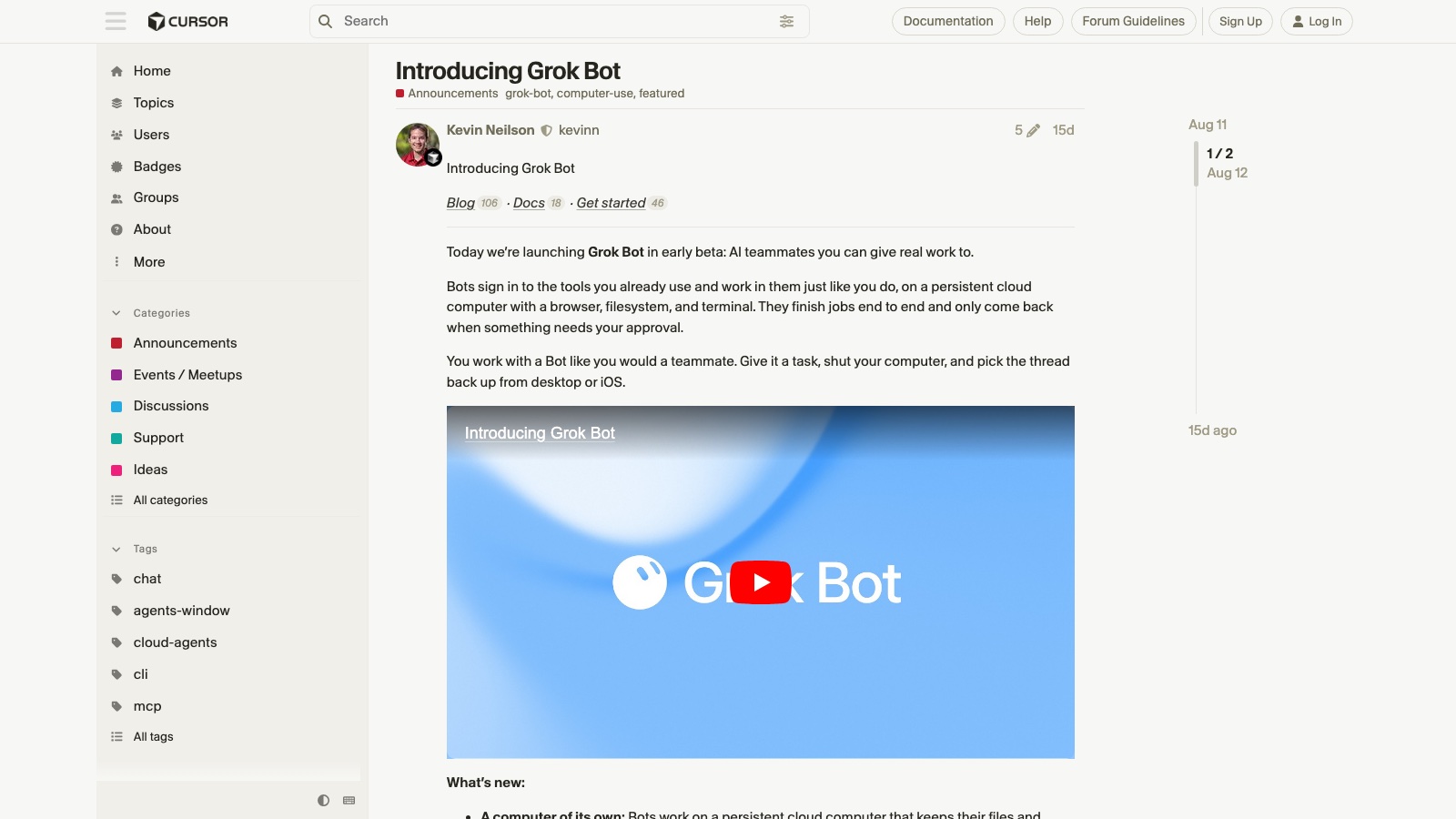The width and height of the screenshot is (1456, 819).
Task: Open the Documentation link
Action: [948, 21]
